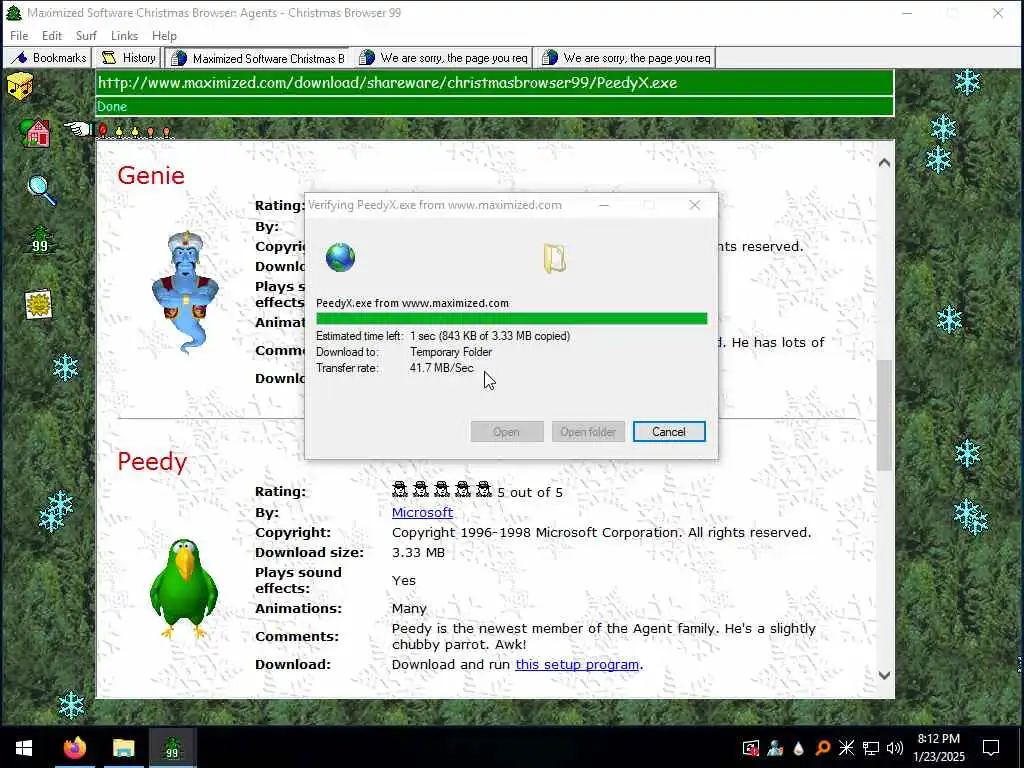The height and width of the screenshot is (768, 1024).
Task: Click the '3.33 MB' download size value
Action: tap(418, 552)
